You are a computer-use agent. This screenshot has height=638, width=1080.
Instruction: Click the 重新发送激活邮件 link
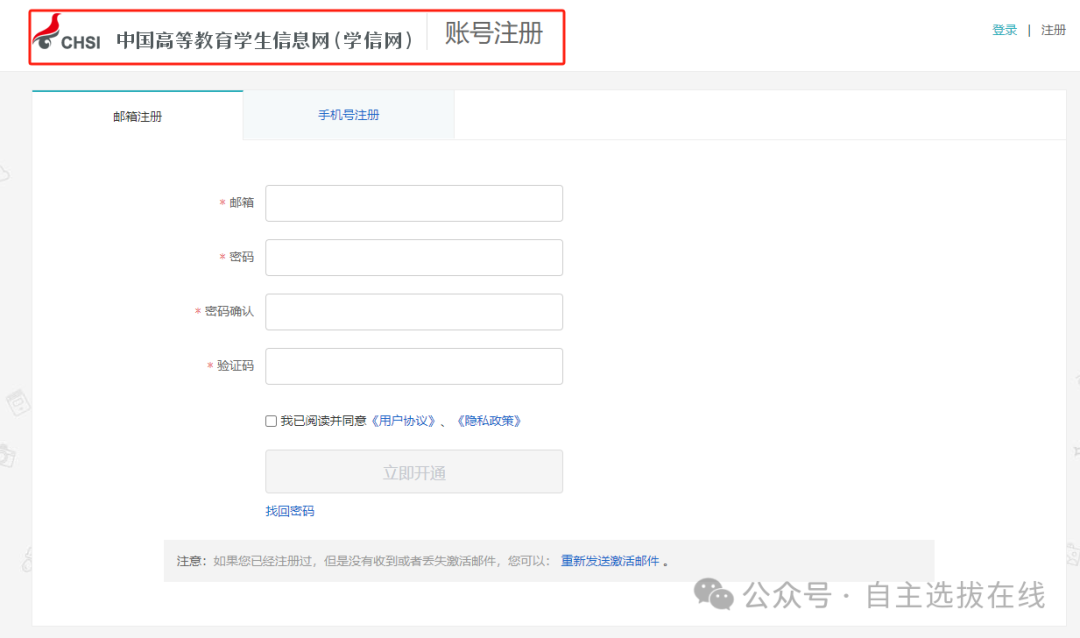[x=610, y=561]
